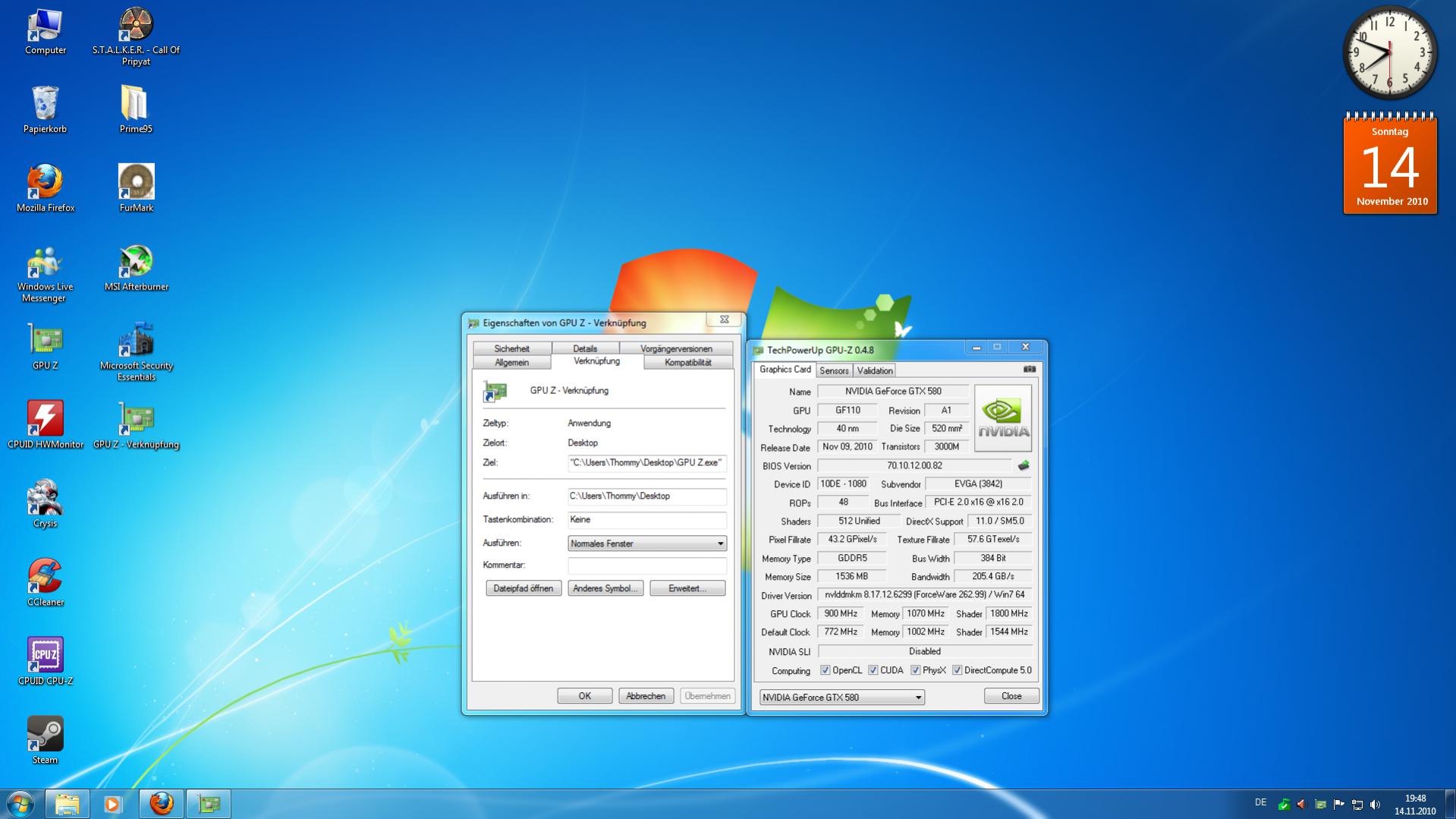1456x819 pixels.
Task: Confirm the properties dialog with OK
Action: [584, 696]
